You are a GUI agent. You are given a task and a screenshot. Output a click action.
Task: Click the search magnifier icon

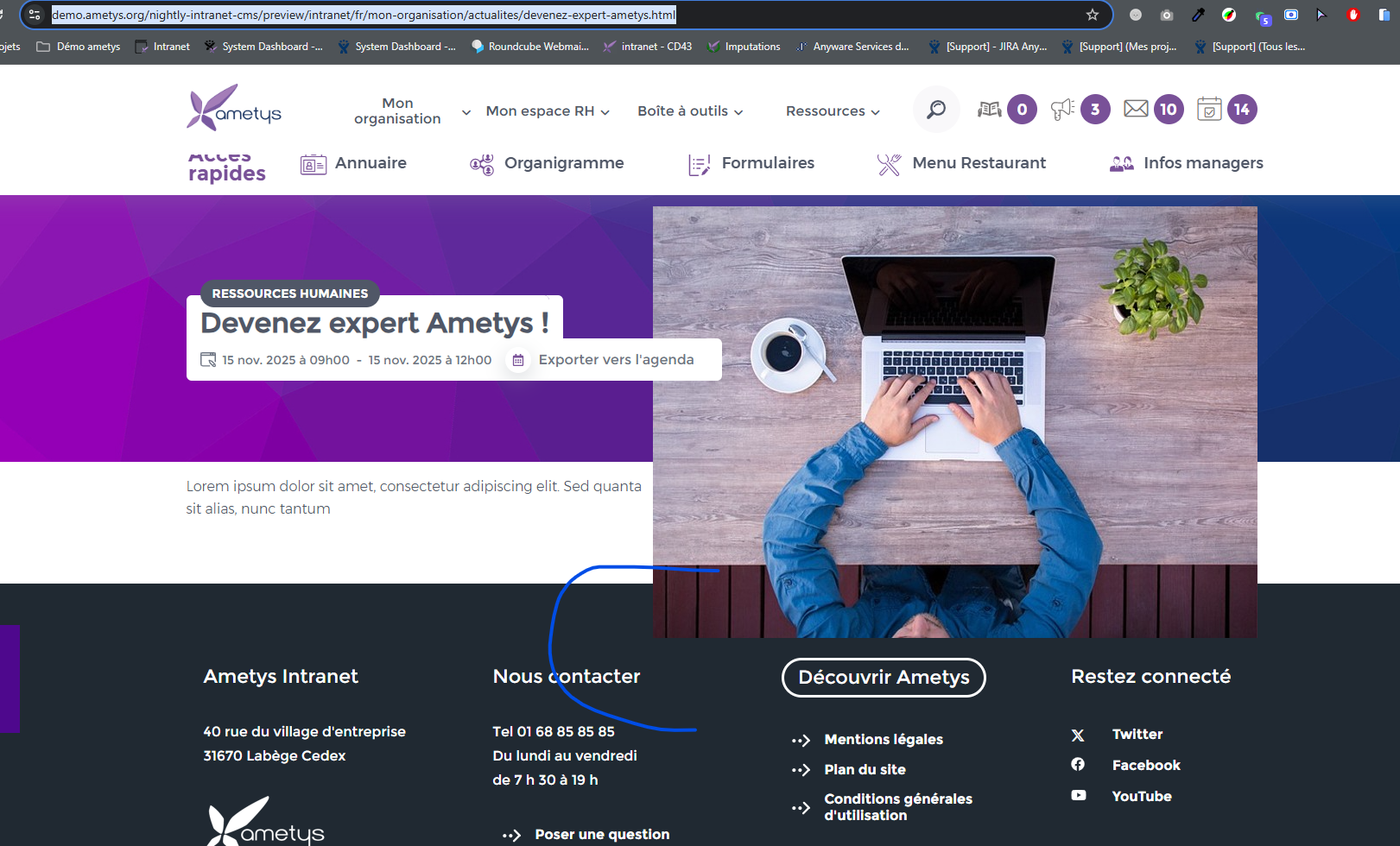coord(936,110)
